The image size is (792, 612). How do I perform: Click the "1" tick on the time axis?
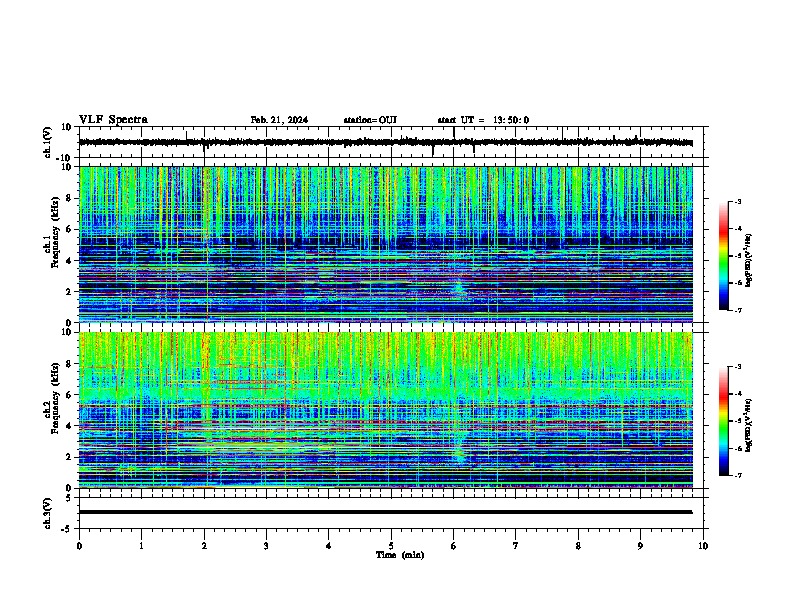coord(141,546)
